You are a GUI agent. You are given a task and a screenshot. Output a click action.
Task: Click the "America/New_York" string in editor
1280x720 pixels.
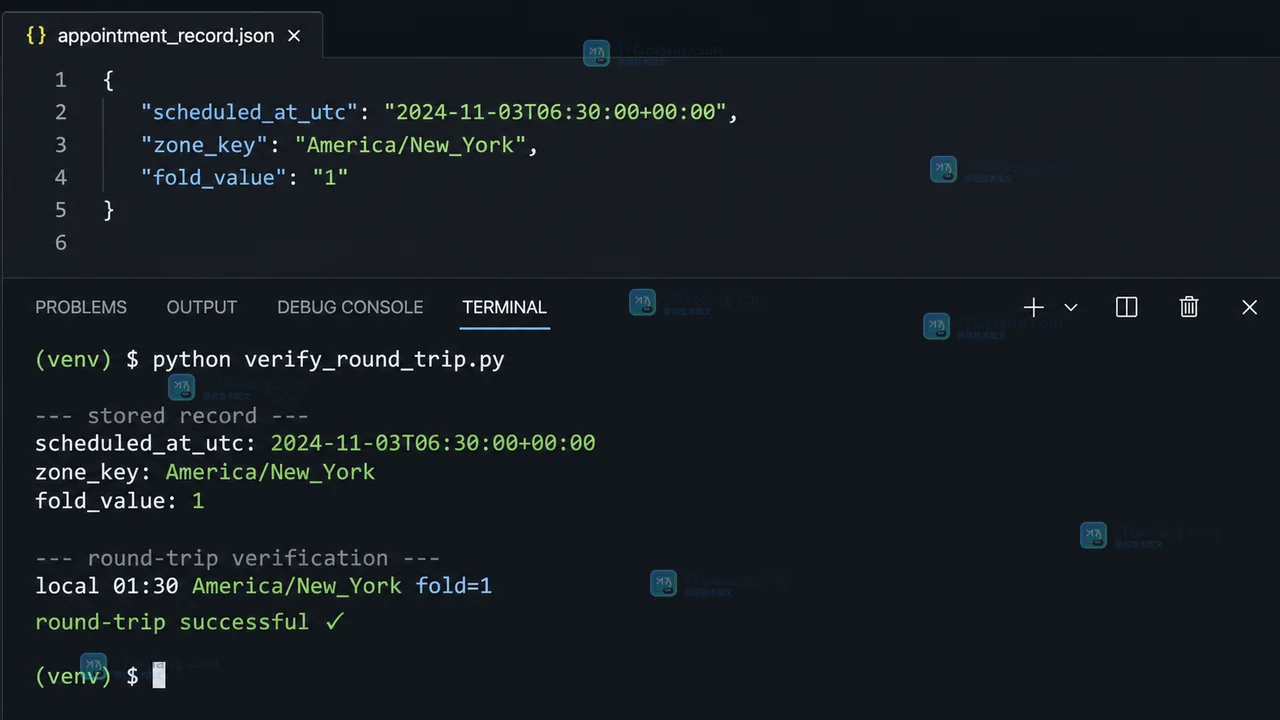click(x=410, y=145)
